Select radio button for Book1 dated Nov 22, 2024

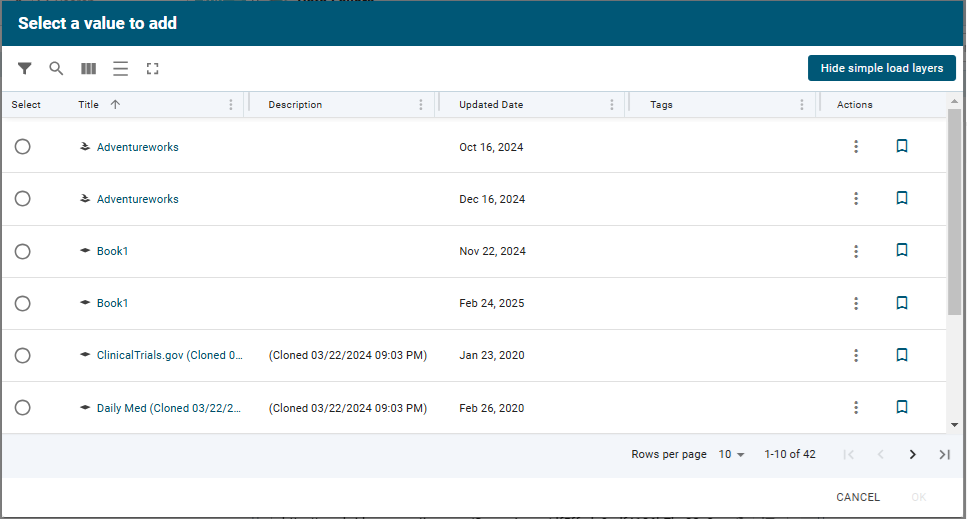[x=23, y=251]
